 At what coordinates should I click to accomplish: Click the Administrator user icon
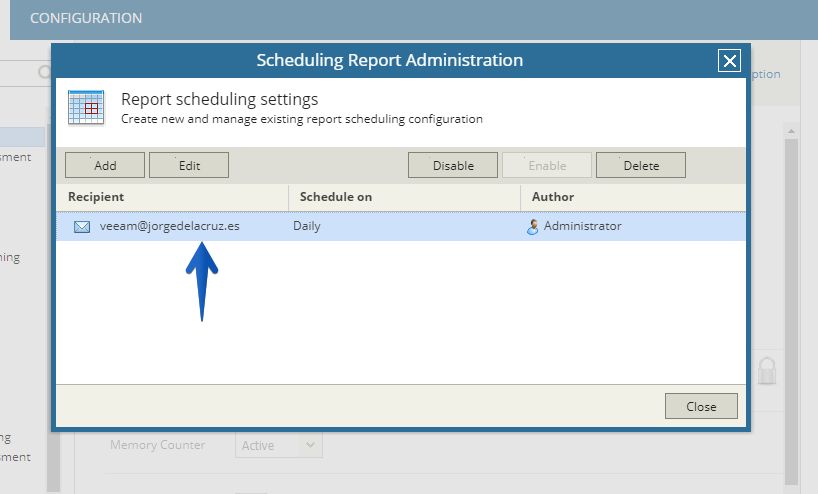tap(532, 227)
